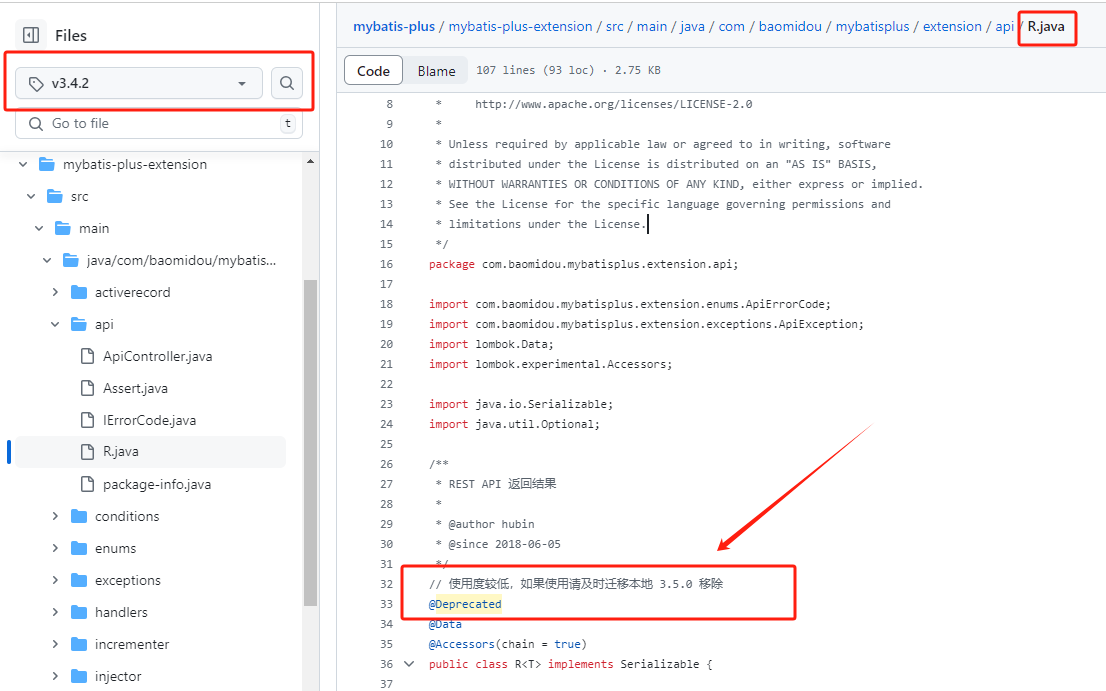Expand the injector folder chevron
Viewport: 1106px width, 691px height.
tap(55, 676)
